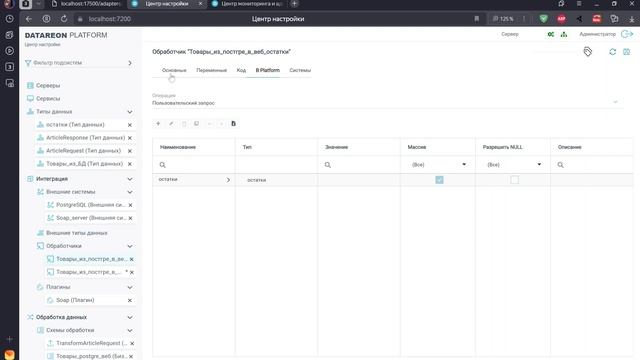The image size is (640, 360).
Task: Switch to localhost:17500 browser tab
Action: pos(86,4)
